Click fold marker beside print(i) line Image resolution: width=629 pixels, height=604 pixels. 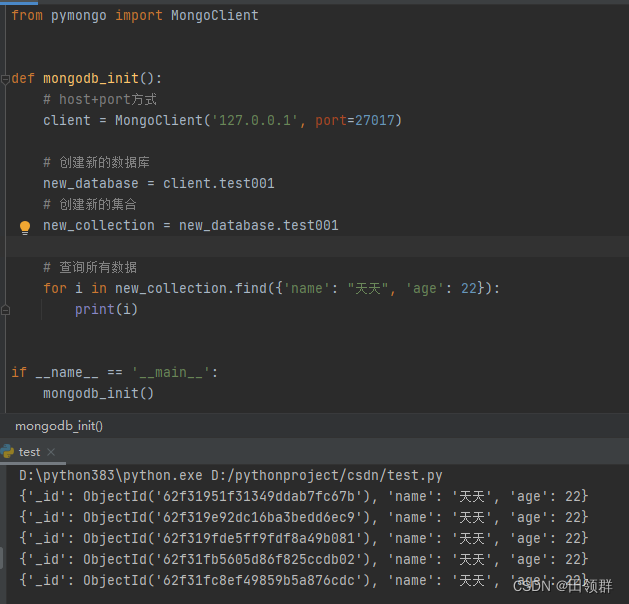coord(5,310)
